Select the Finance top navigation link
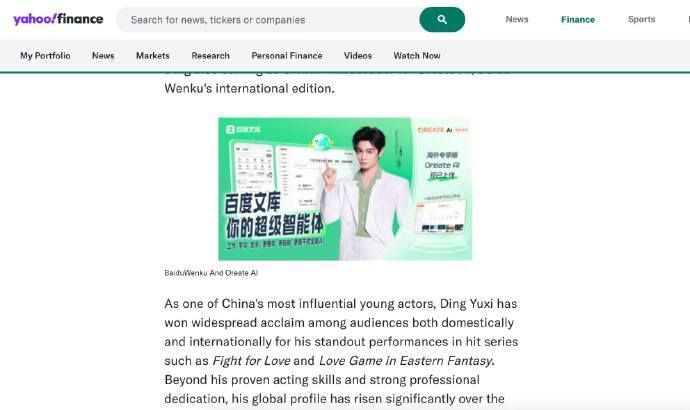The image size is (690, 410). pyautogui.click(x=577, y=19)
